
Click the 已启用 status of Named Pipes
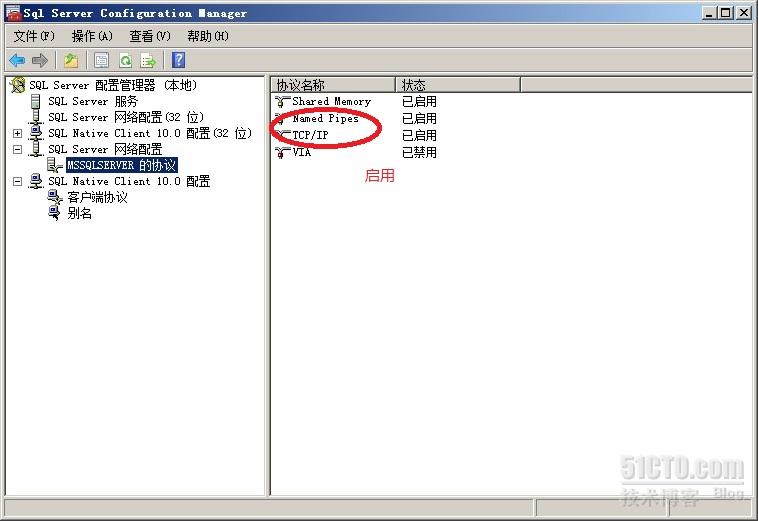419,118
